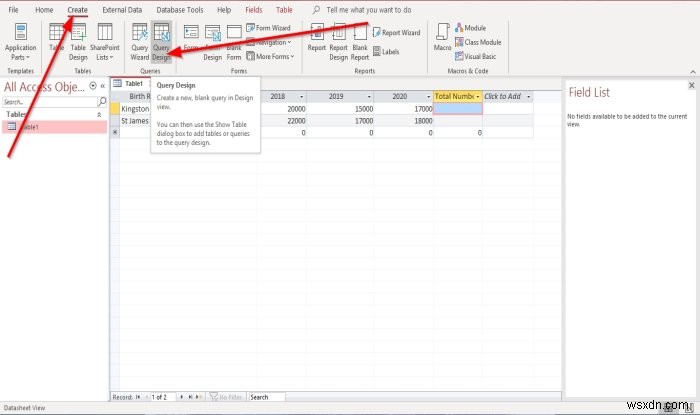Open the 2019 column dropdown
Image resolution: width=700 pixels, height=415 pixels.
369,96
